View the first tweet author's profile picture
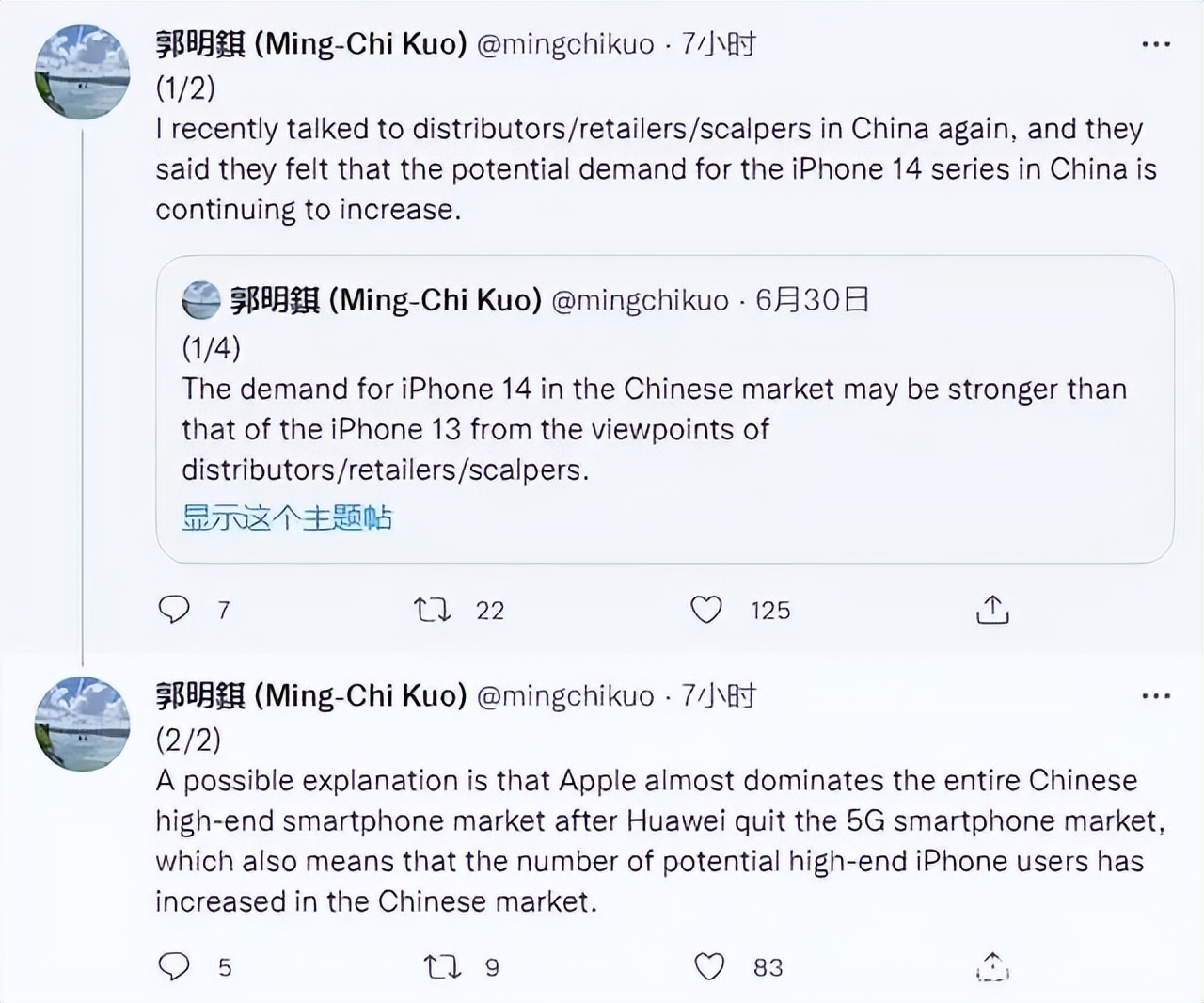This screenshot has width=1204, height=1003. 83,72
